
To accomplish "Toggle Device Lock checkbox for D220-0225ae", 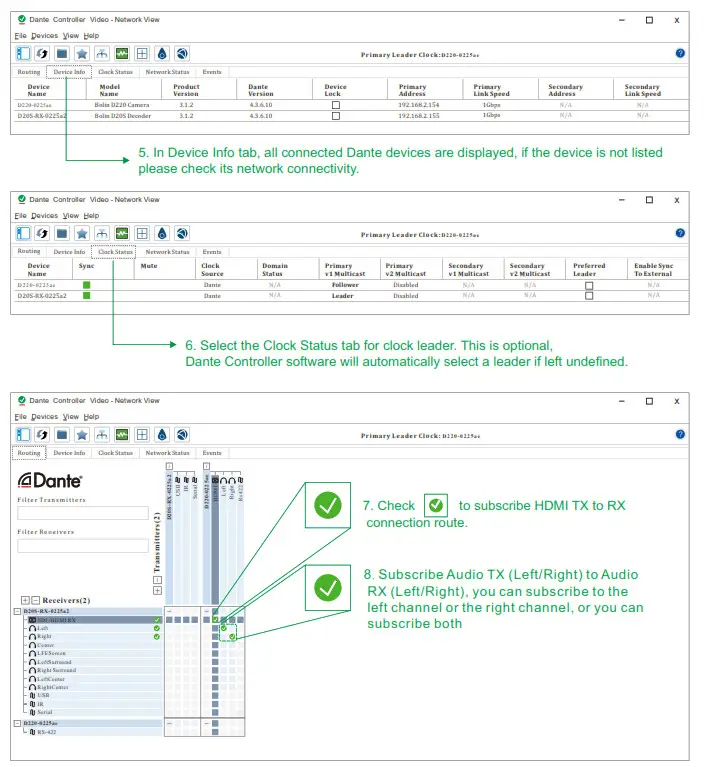I will [336, 105].
